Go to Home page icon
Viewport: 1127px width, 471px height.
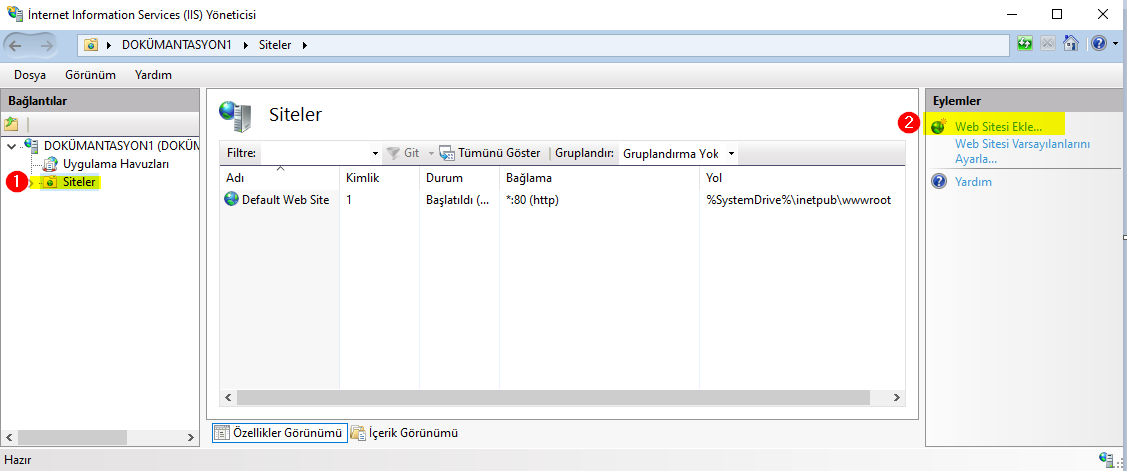pos(1071,44)
